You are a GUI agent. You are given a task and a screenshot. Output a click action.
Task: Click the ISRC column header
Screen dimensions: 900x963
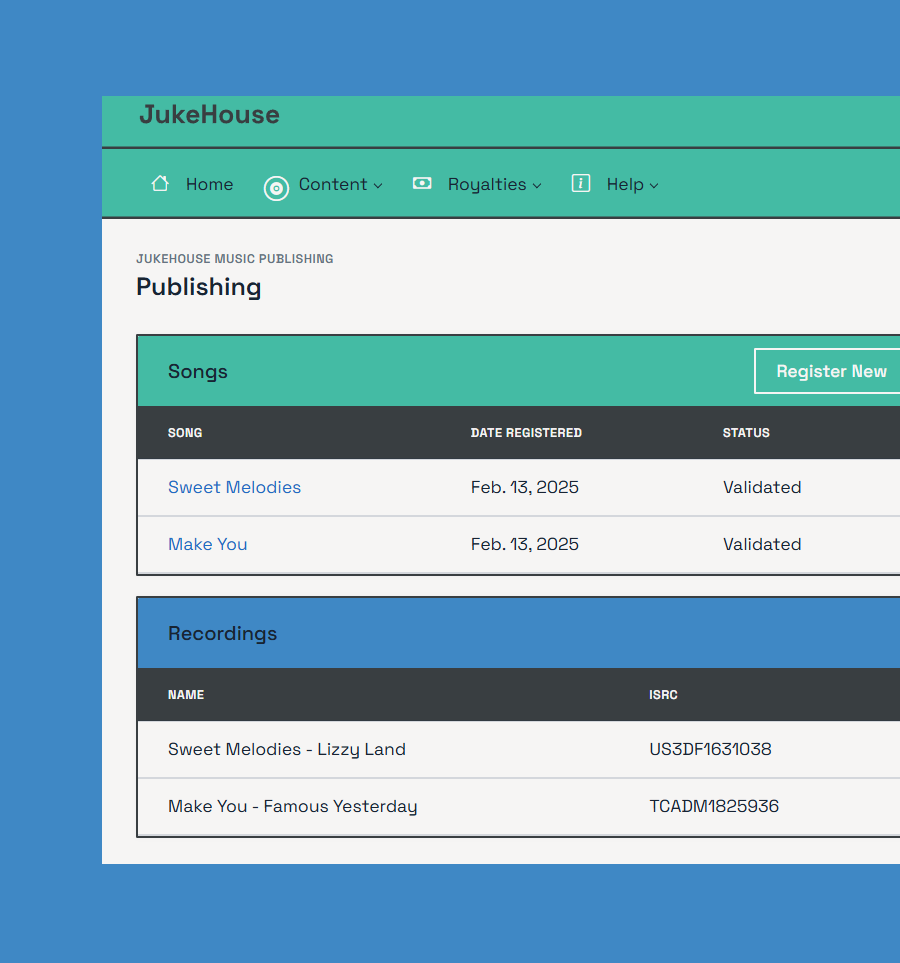tap(663, 694)
